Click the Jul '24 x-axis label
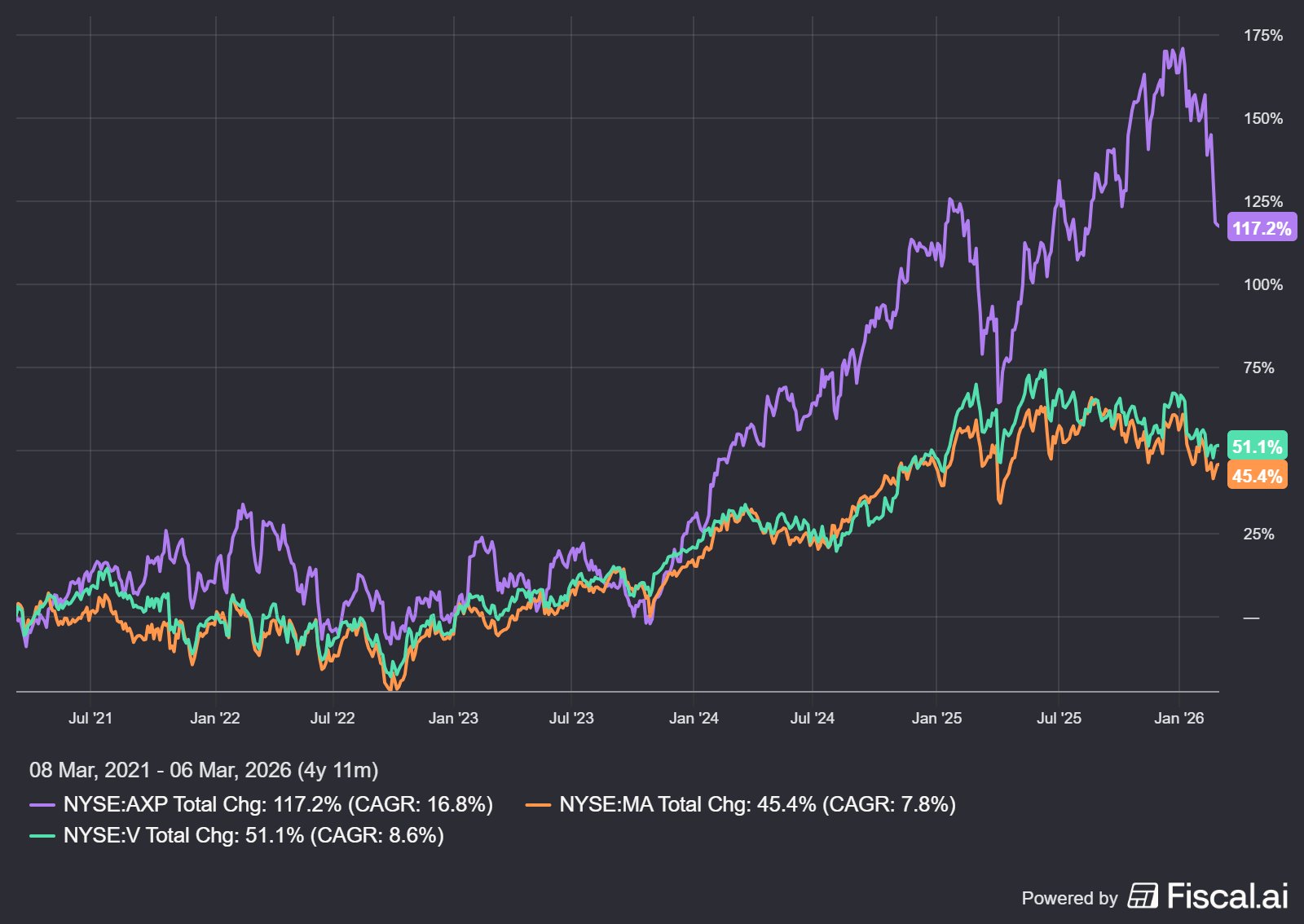Viewport: 1304px width, 924px height. tap(813, 719)
